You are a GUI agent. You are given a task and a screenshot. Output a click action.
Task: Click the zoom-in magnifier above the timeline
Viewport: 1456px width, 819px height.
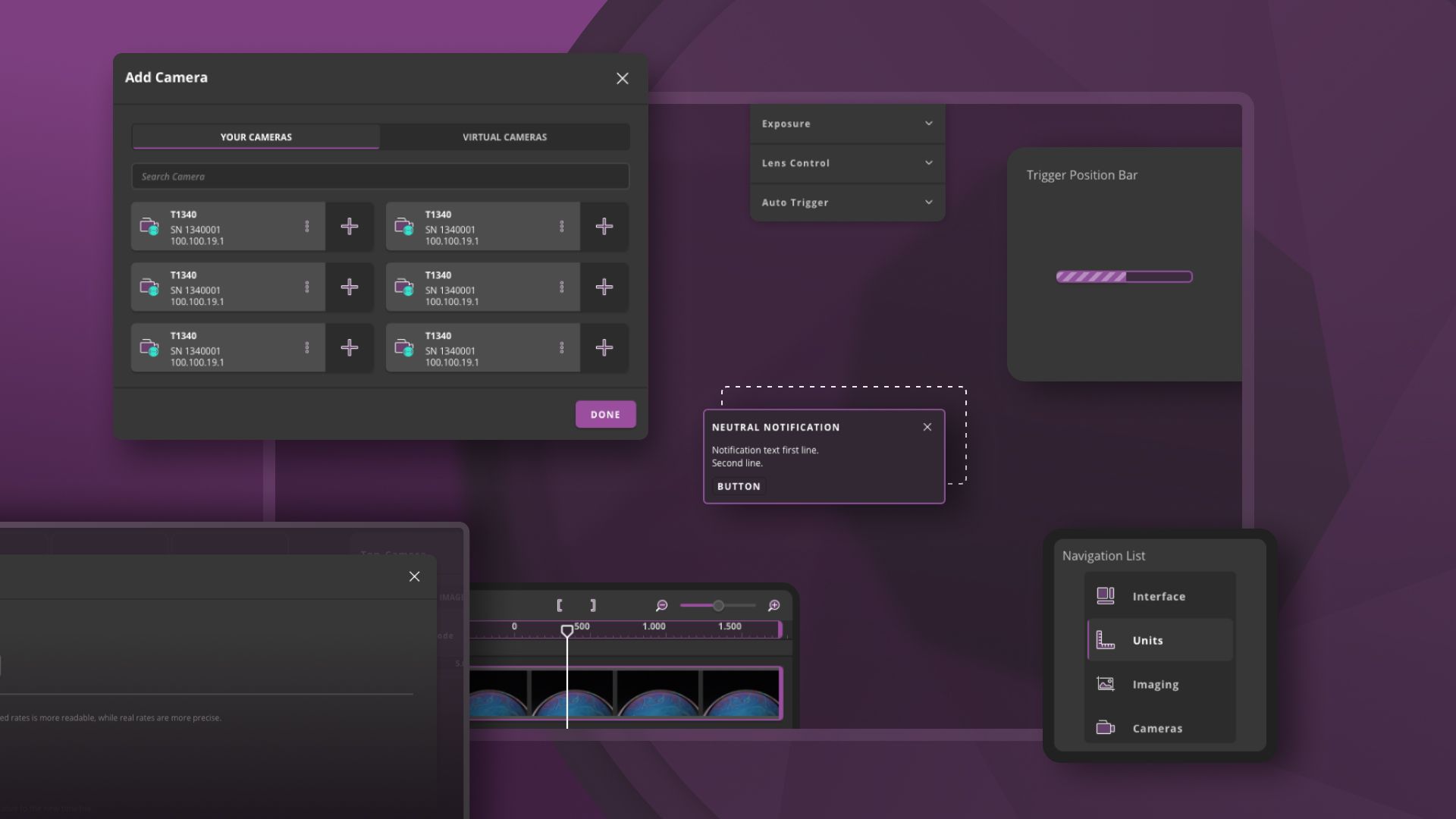773,605
